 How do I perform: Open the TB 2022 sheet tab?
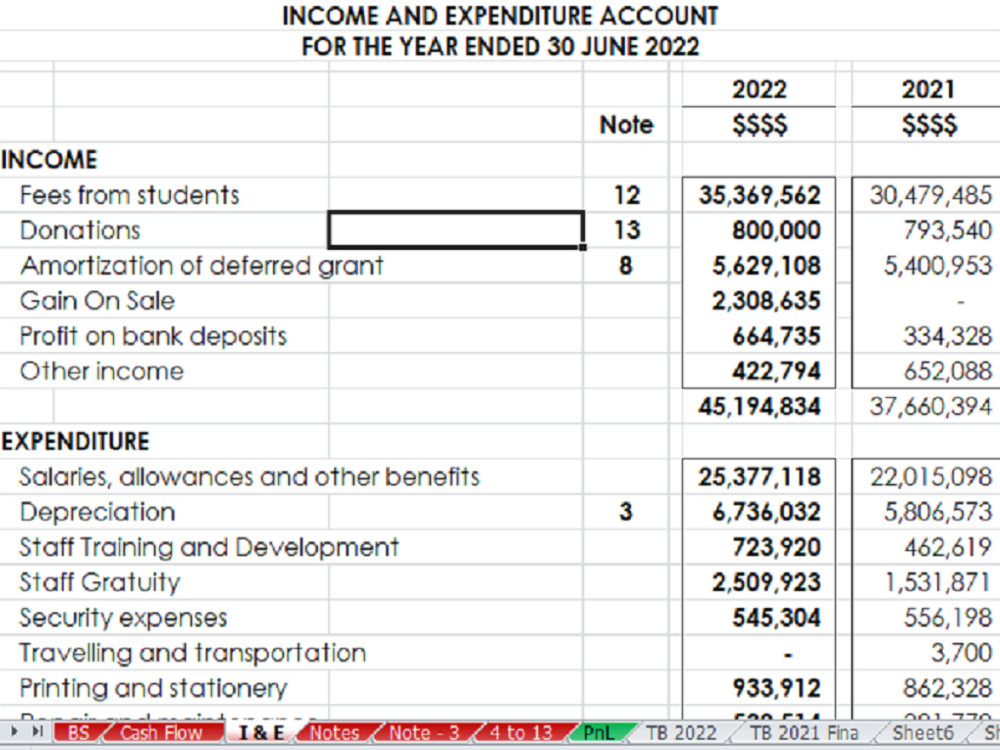click(681, 733)
